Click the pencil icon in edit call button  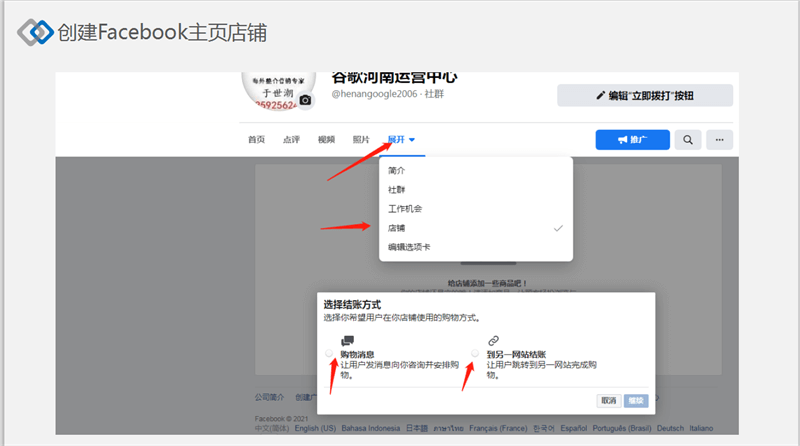(x=601, y=95)
